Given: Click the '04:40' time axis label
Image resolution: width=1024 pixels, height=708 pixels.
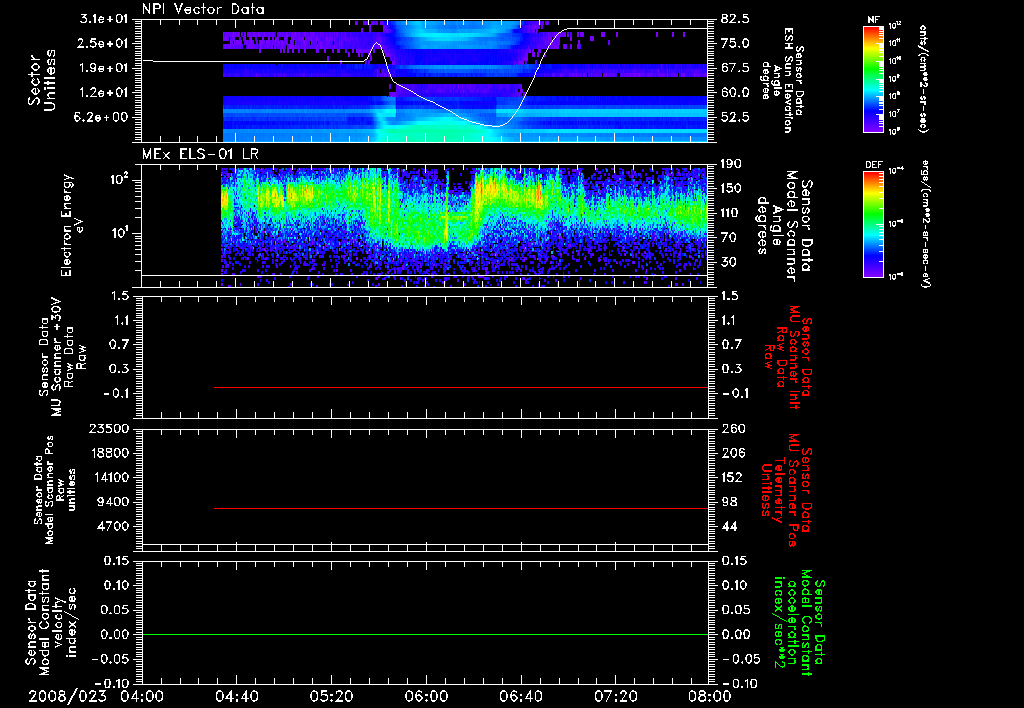Looking at the screenshot, I should pyautogui.click(x=236, y=696).
